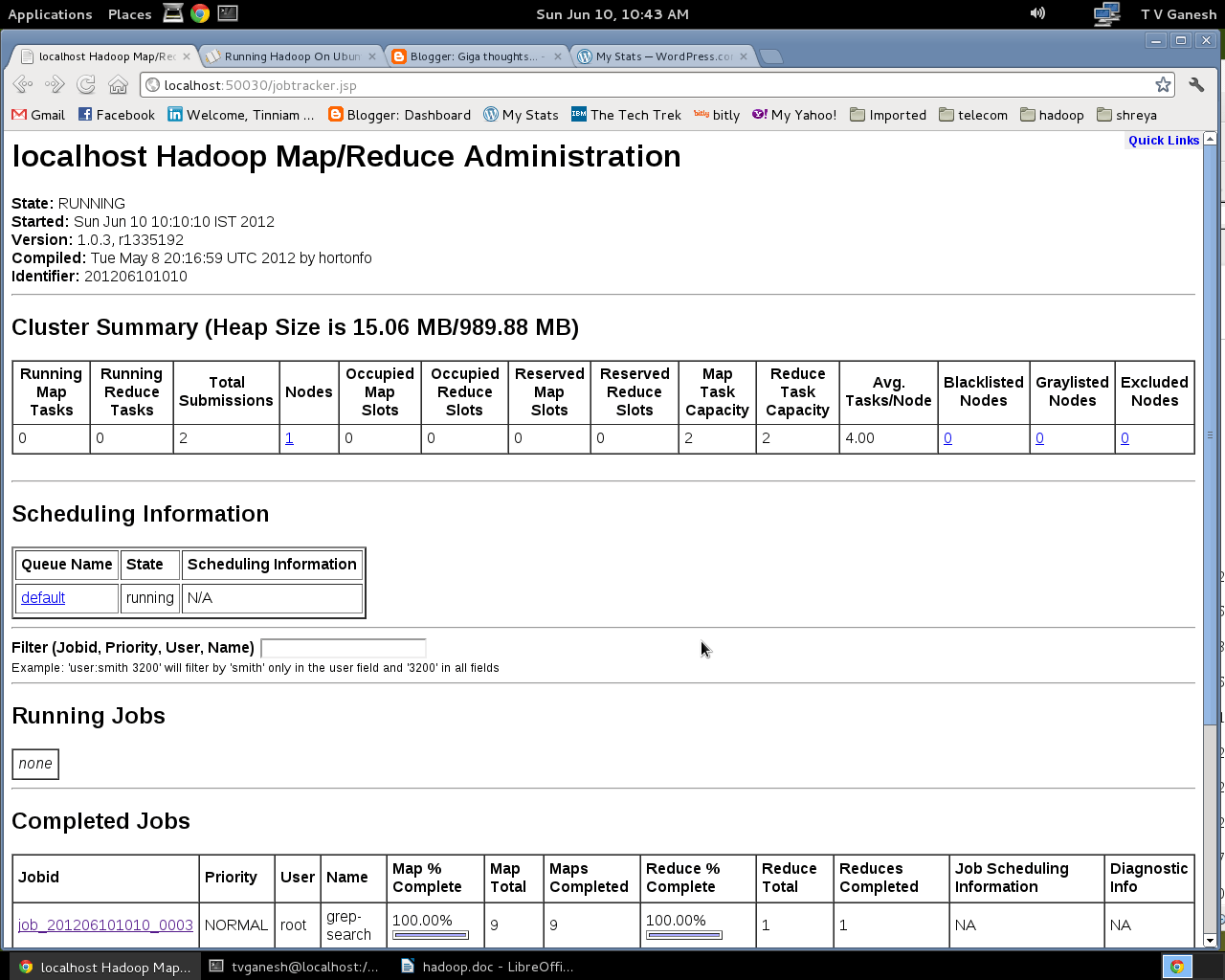Viewport: 1225px width, 980px height.
Task: Close the localhost Hadoop Map/Reduce tab
Action: click(x=187, y=56)
